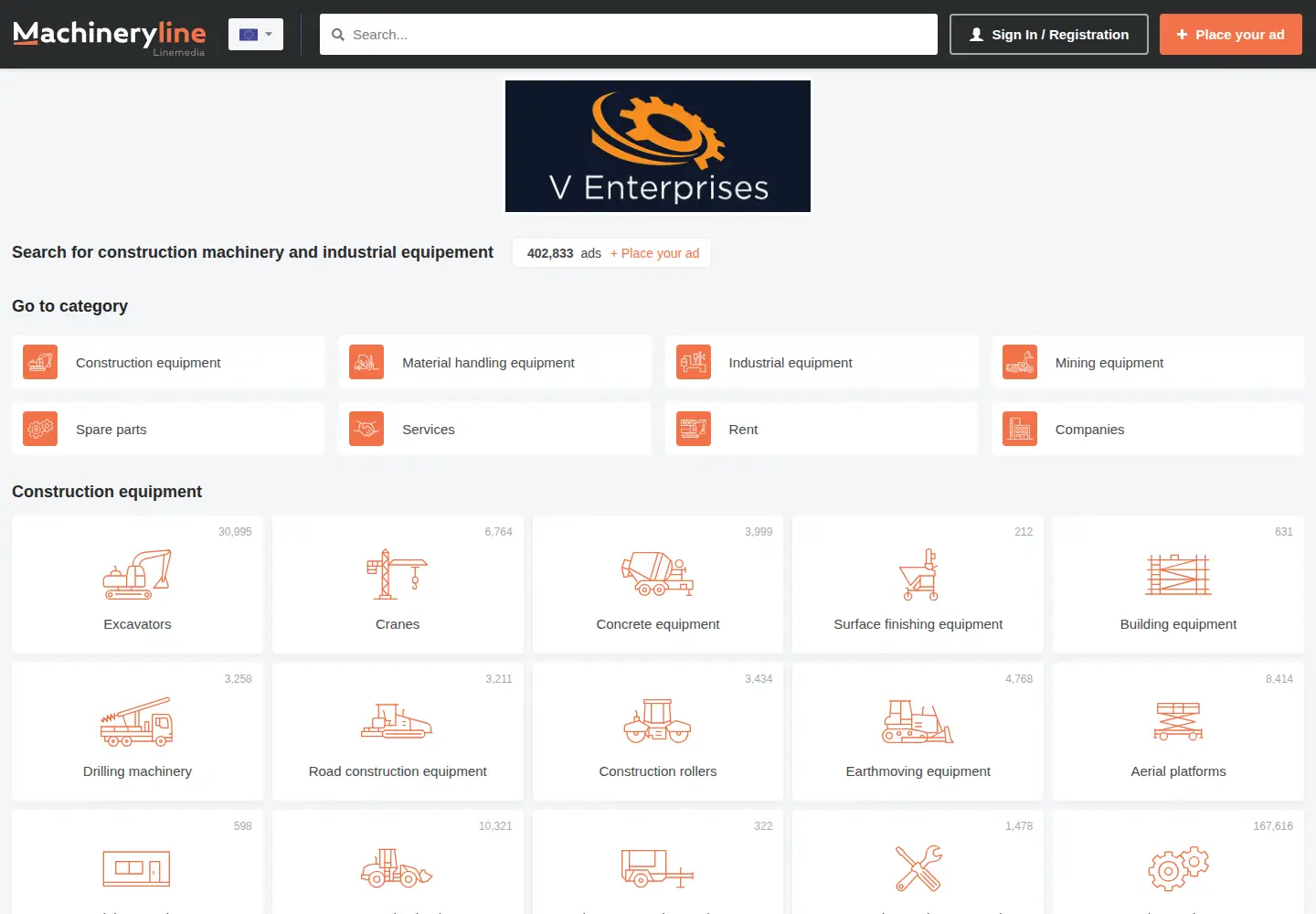Click the loader icon in card 10,321

click(398, 868)
